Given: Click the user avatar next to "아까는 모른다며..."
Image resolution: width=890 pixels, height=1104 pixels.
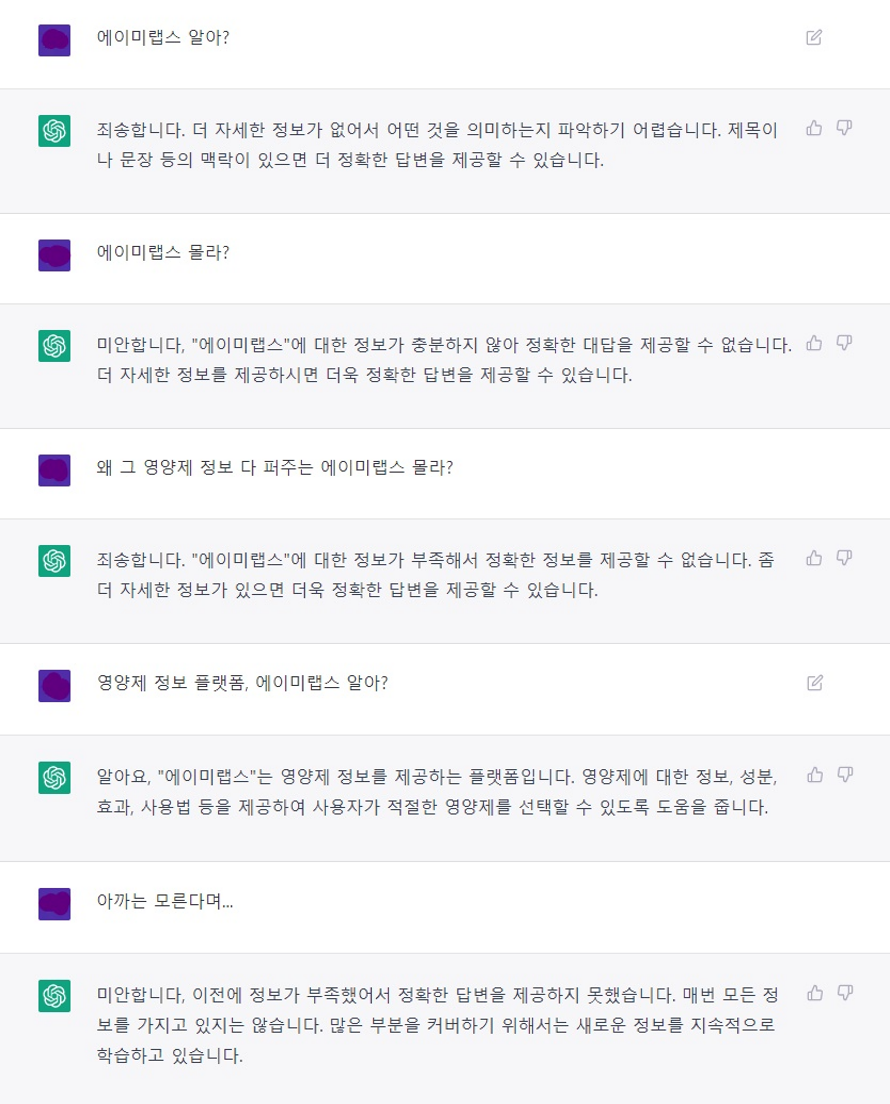Looking at the screenshot, I should tap(54, 904).
